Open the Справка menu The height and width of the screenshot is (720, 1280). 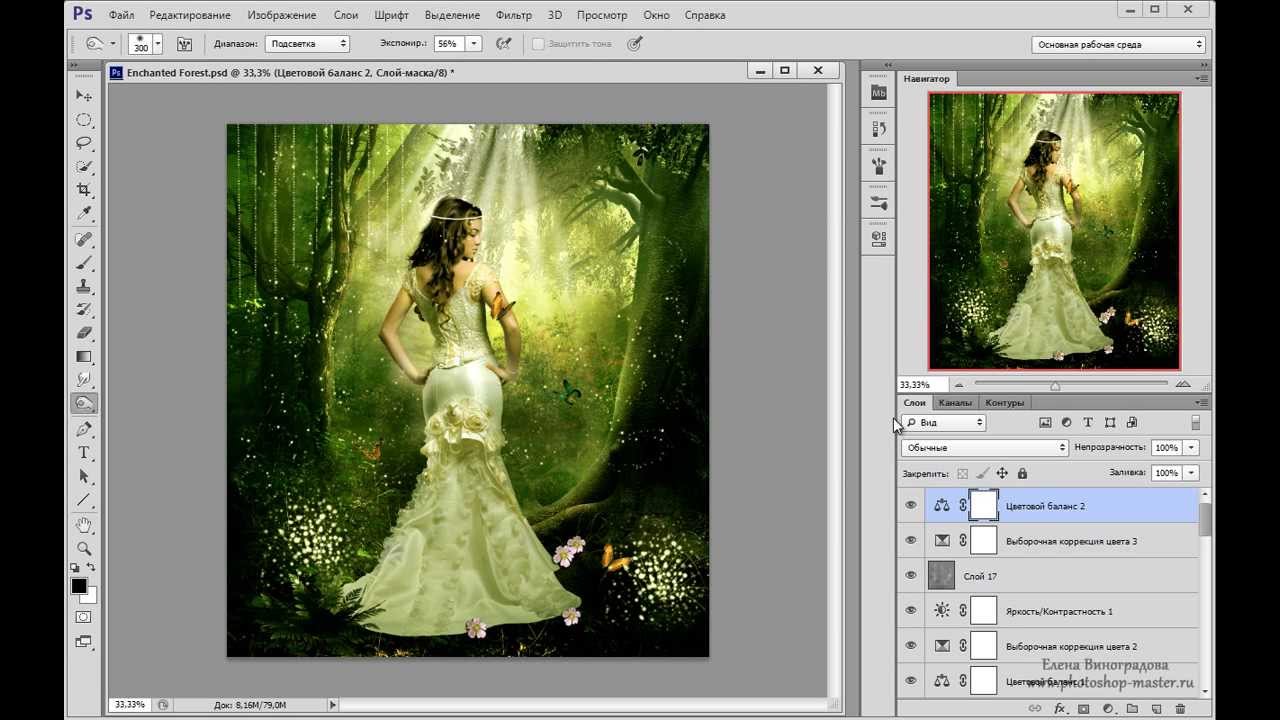pos(706,15)
